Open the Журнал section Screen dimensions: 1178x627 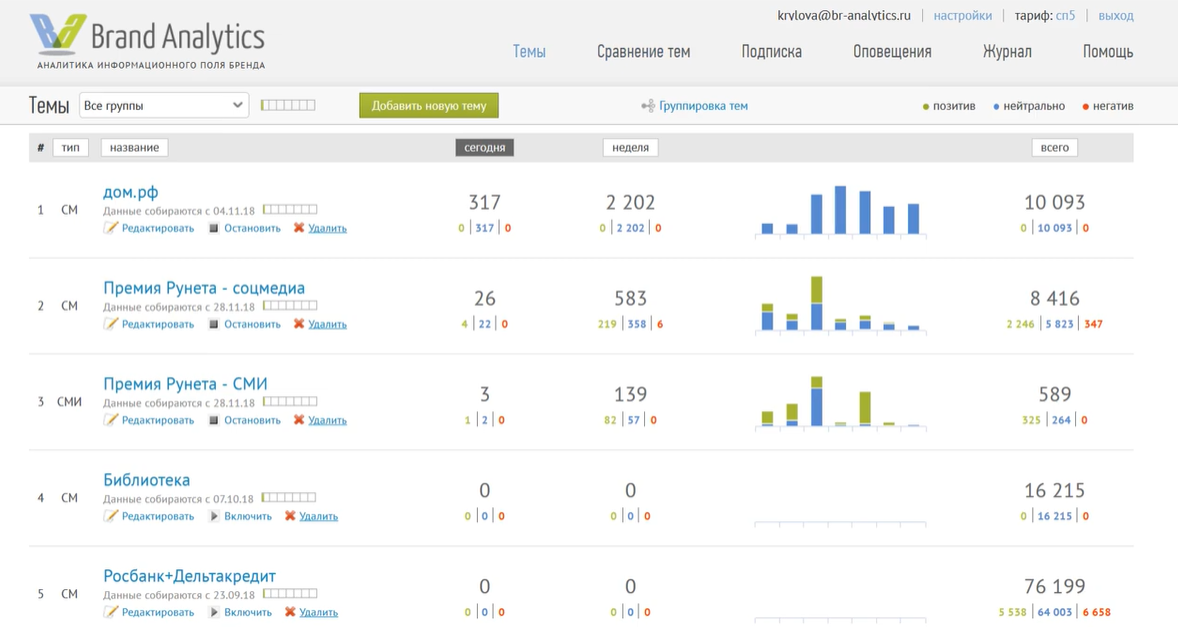click(x=1007, y=52)
